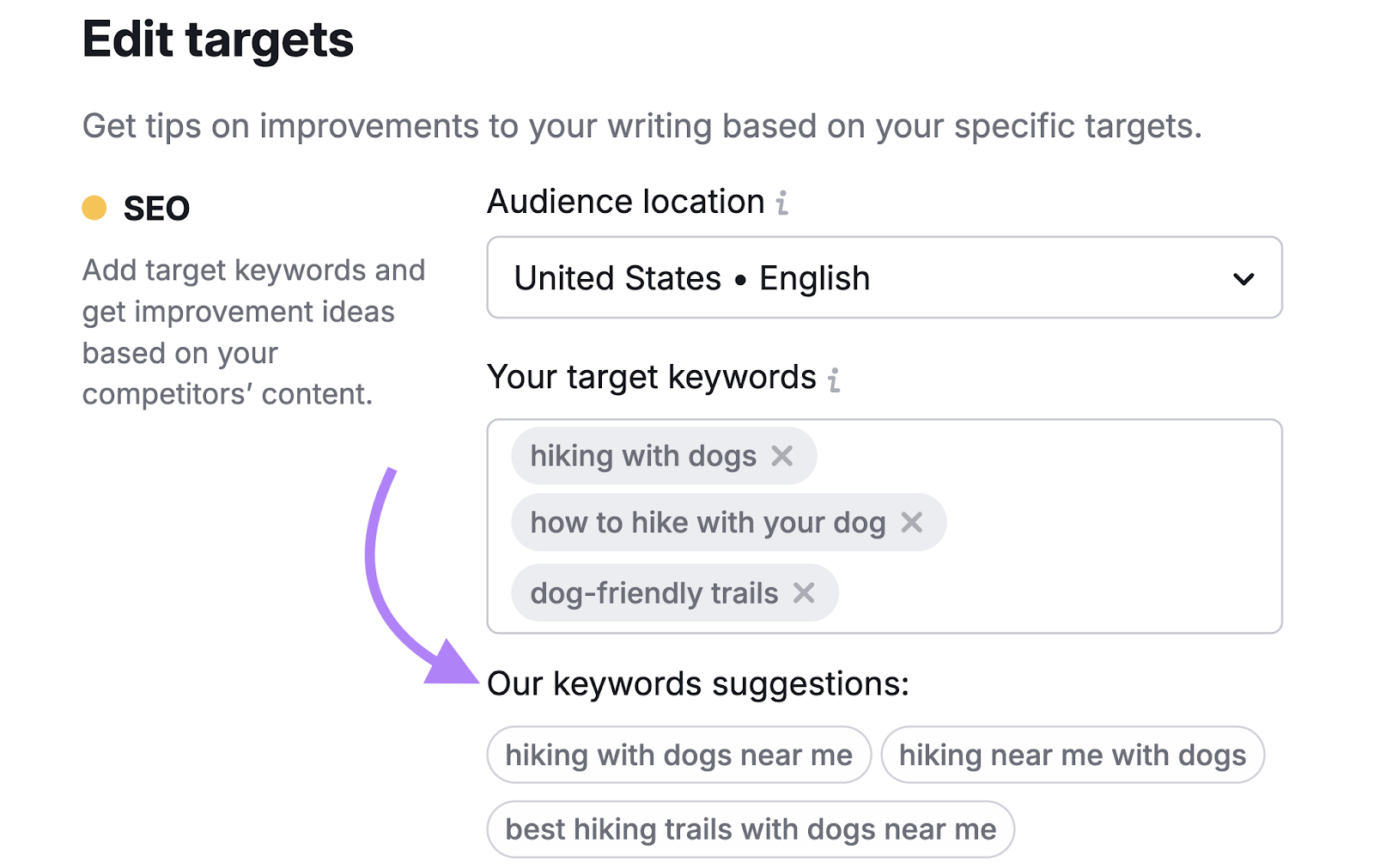Open the United States English location dropdown
1374x868 pixels.
[x=885, y=278]
